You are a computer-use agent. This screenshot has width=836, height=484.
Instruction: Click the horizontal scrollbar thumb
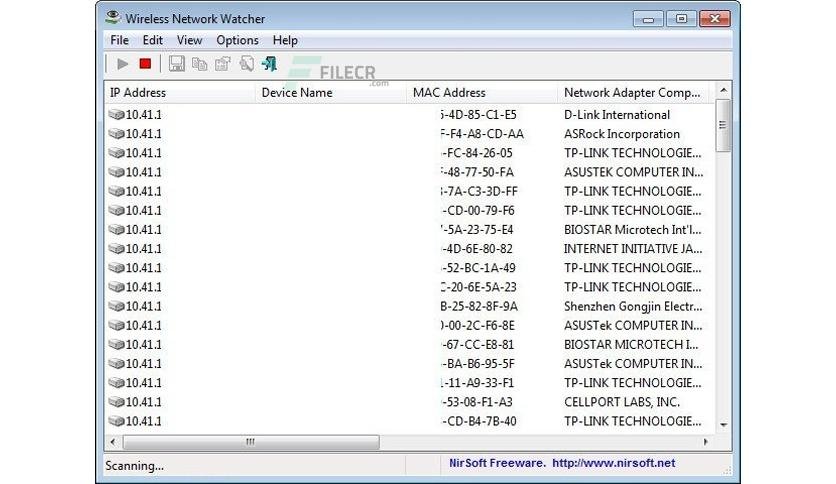pyautogui.click(x=251, y=442)
